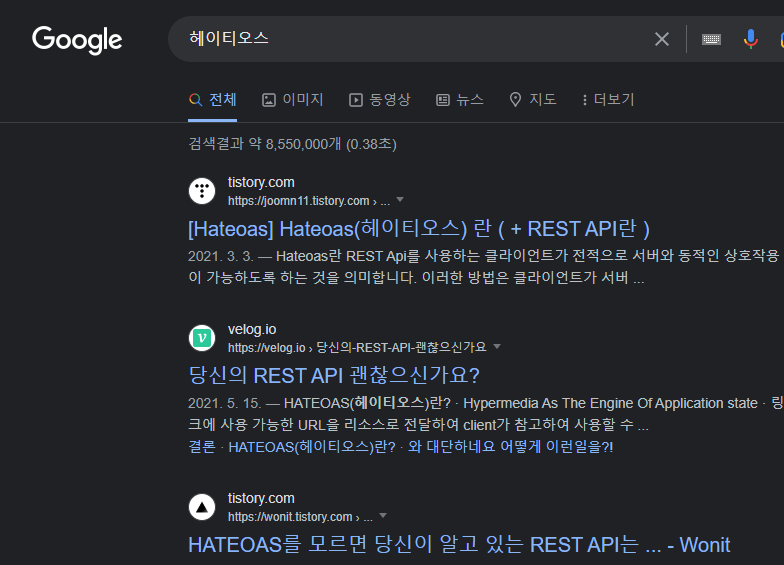This screenshot has width=784, height=565.
Task: Open the HATEOAS(헤이티오스)란? sitelink
Action: pyautogui.click(x=312, y=446)
